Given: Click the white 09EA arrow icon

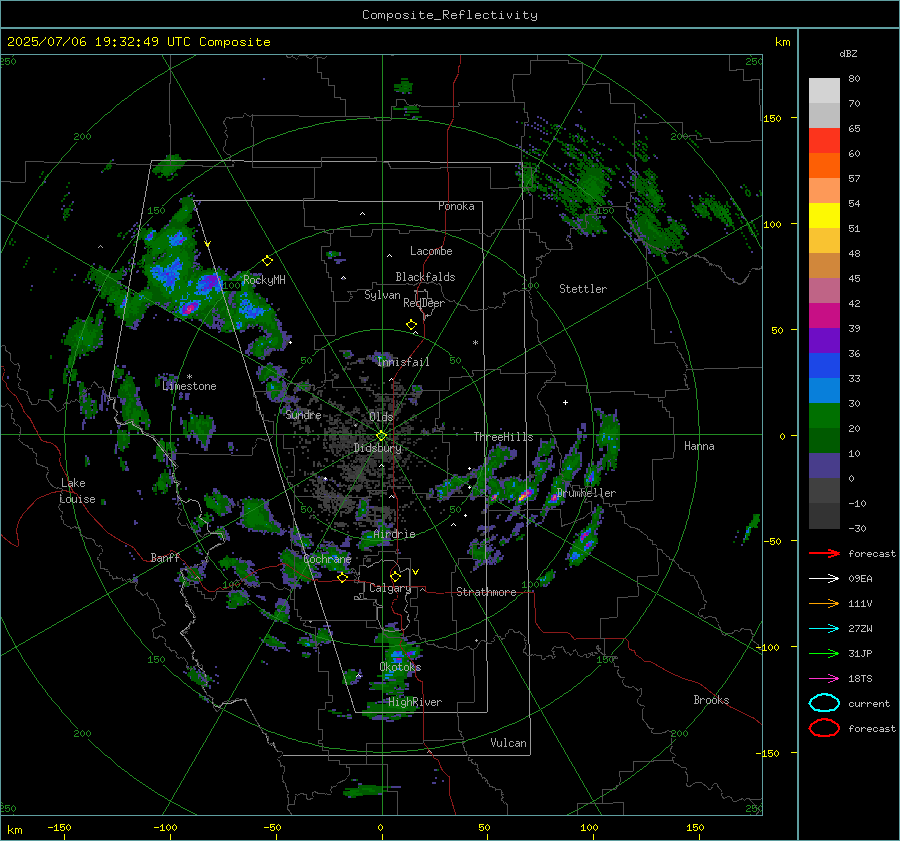Looking at the screenshot, I should click(x=824, y=579).
